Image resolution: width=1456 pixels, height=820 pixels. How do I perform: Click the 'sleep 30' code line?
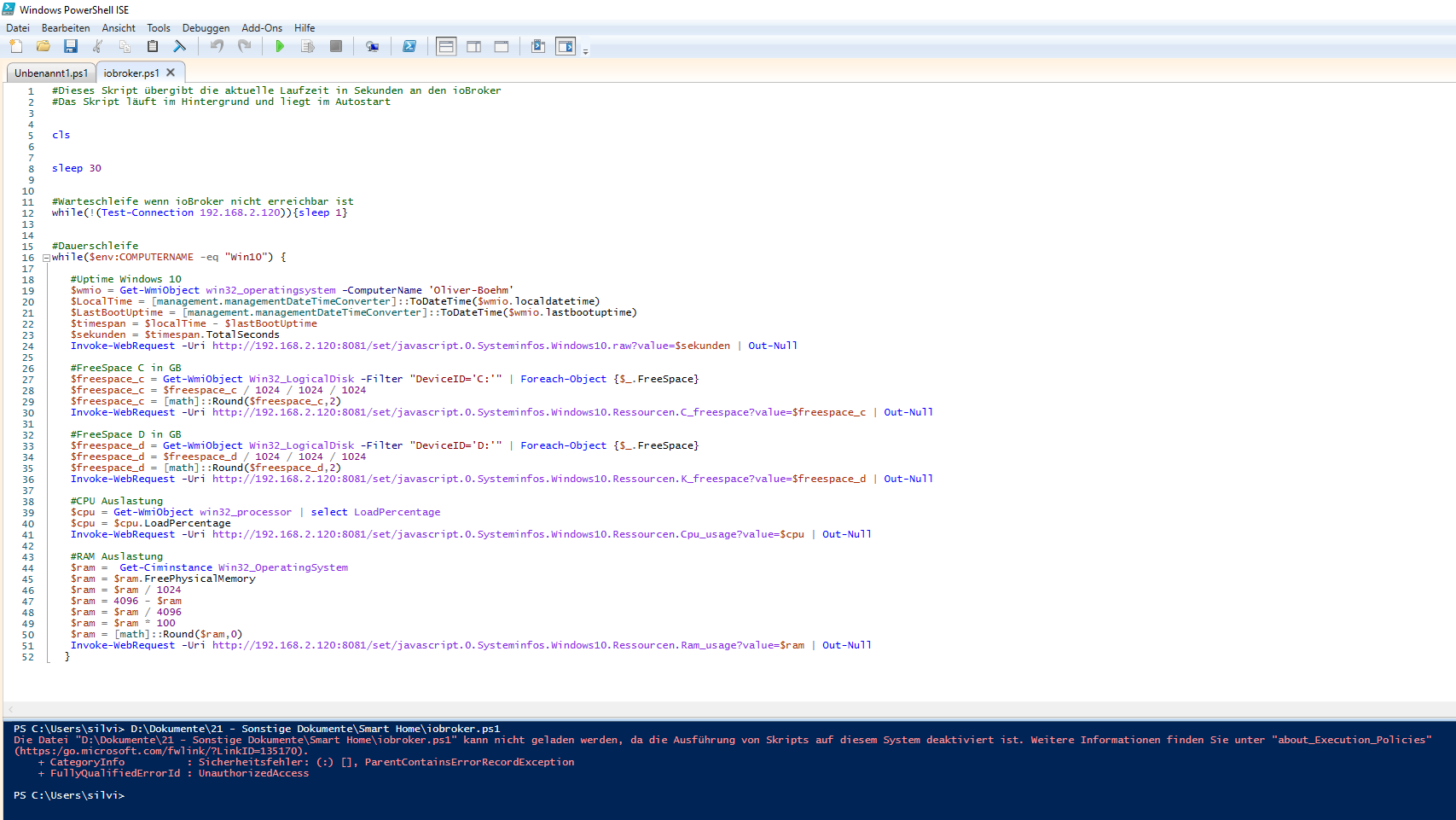pyautogui.click(x=77, y=168)
